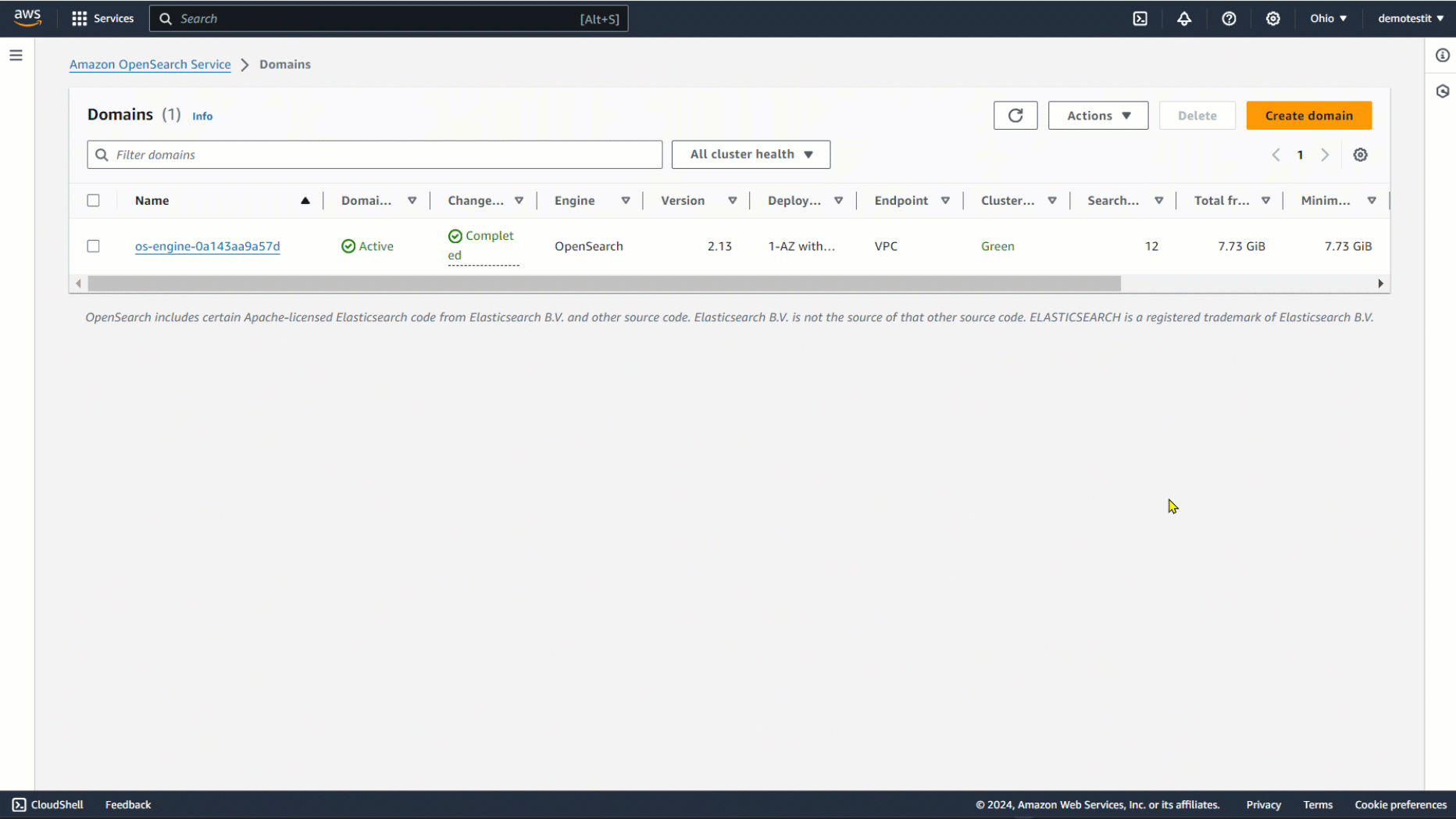Open Feedback in the footer
Viewport: 1456px width, 819px height.
click(x=128, y=805)
